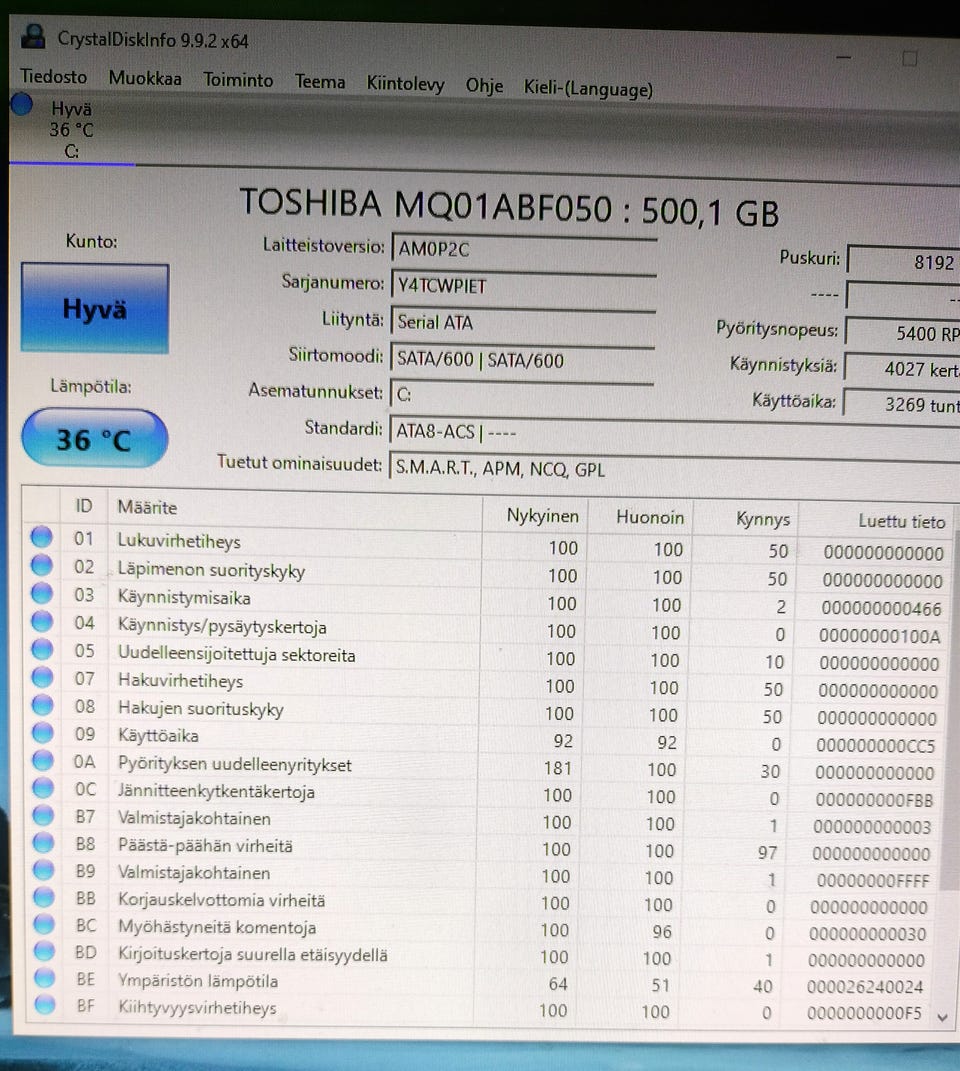Click the Laitteistoversio field AM0P2C
Screen dimensions: 960x1071
click(524, 249)
